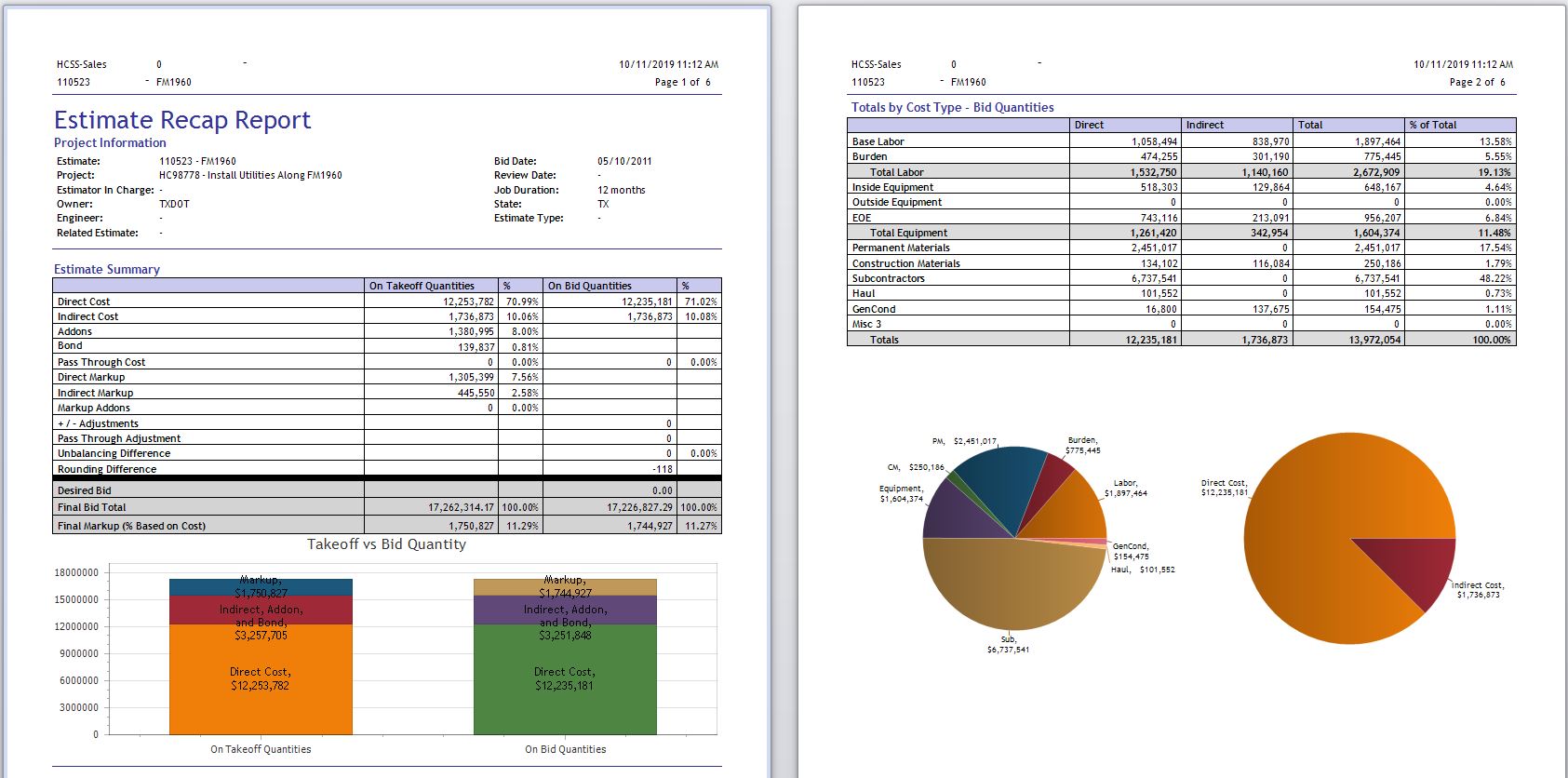Click "Page 2 of 6" text
The image size is (1568, 778).
tap(1477, 82)
